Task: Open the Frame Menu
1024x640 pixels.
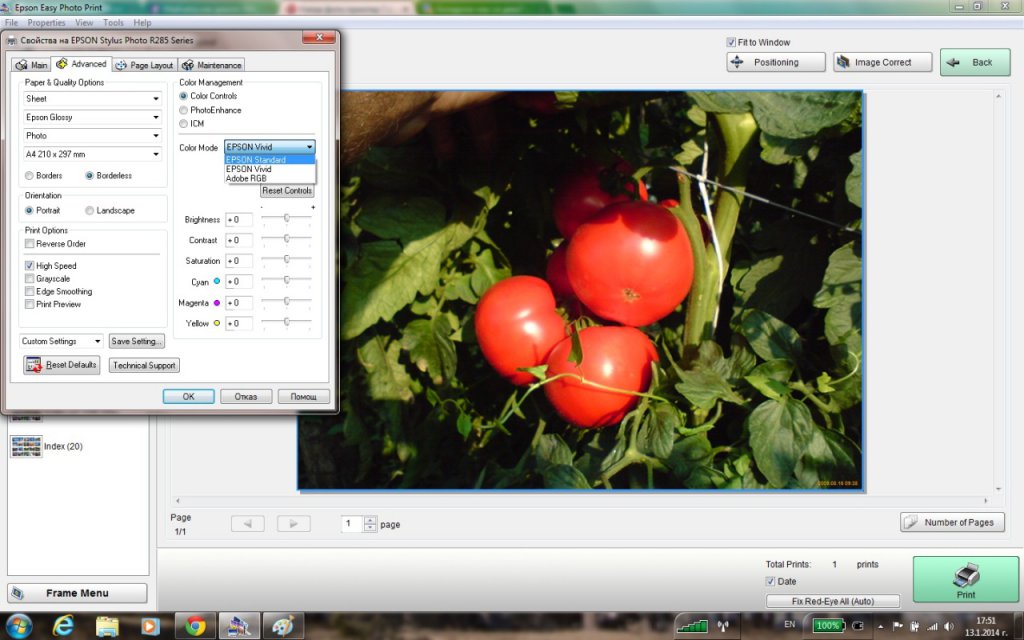Action: coord(77,593)
